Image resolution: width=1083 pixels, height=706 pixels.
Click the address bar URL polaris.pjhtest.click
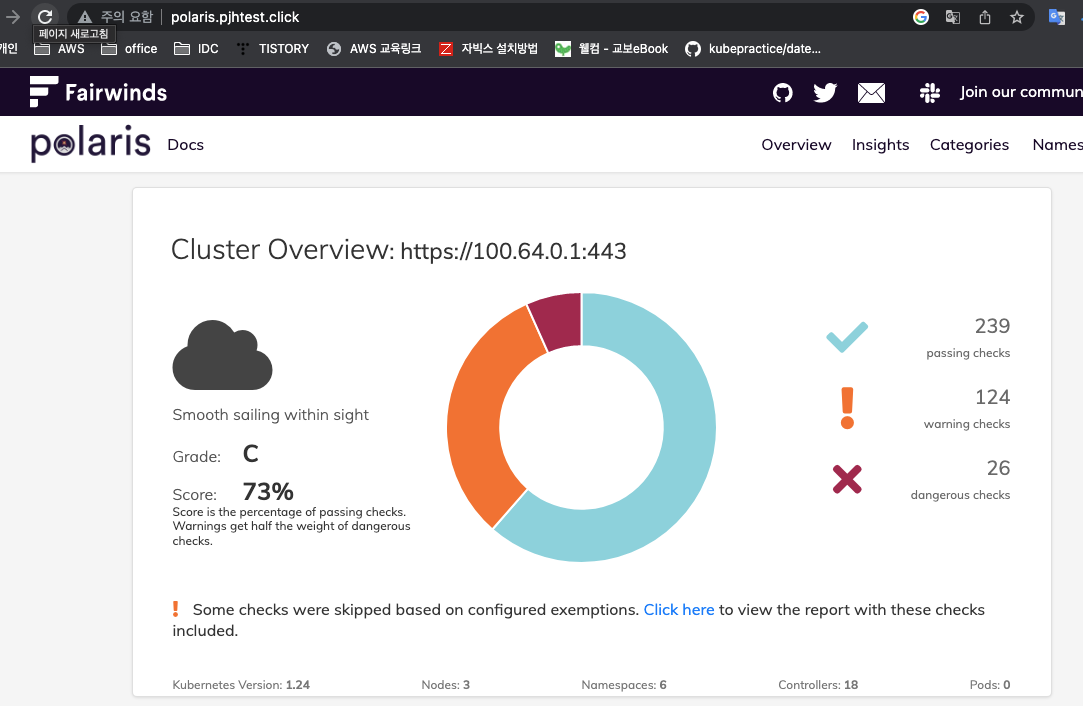click(x=235, y=17)
